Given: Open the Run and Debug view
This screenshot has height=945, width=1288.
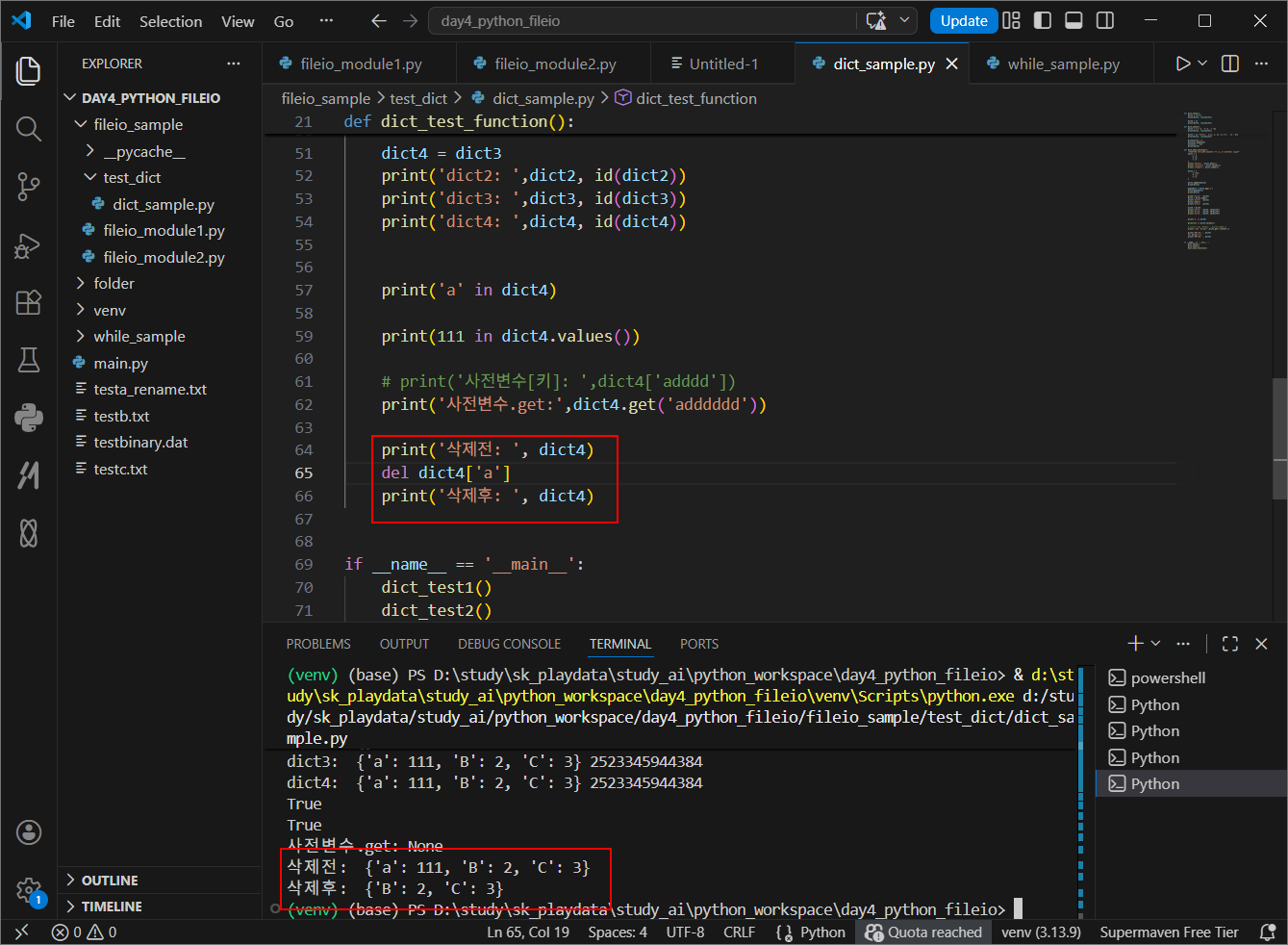Looking at the screenshot, I should click(x=29, y=245).
